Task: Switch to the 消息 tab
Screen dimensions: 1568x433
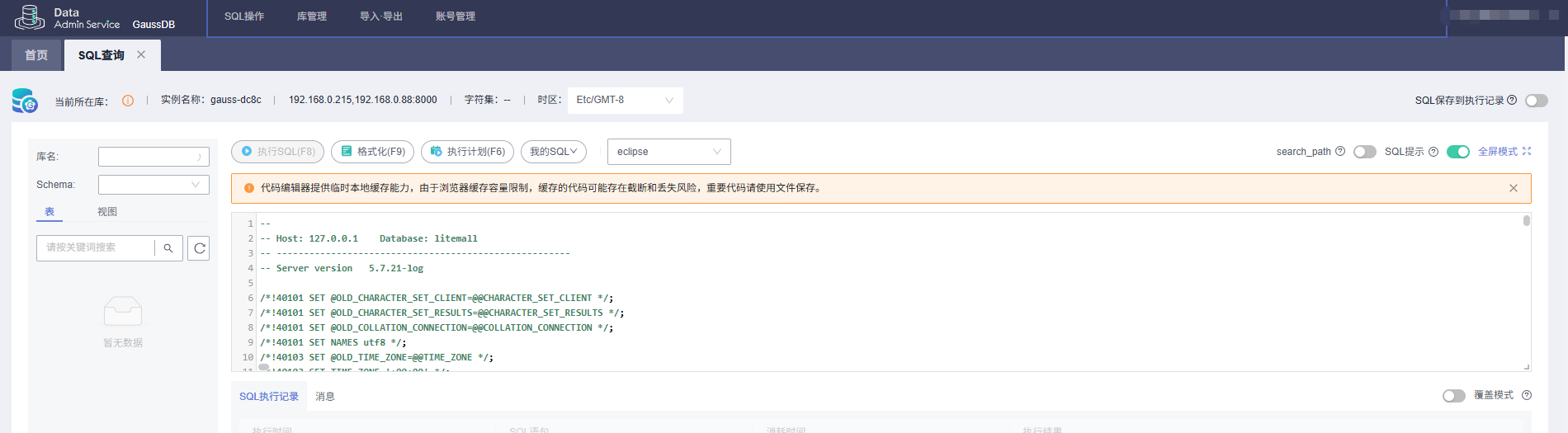Action: (325, 397)
